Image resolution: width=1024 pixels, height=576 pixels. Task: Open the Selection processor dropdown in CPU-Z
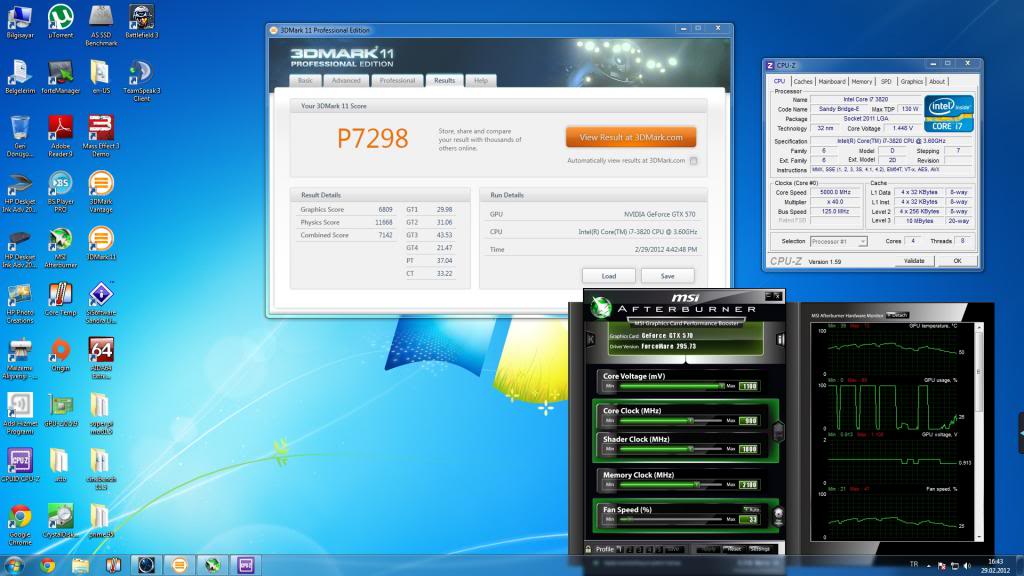(x=839, y=242)
